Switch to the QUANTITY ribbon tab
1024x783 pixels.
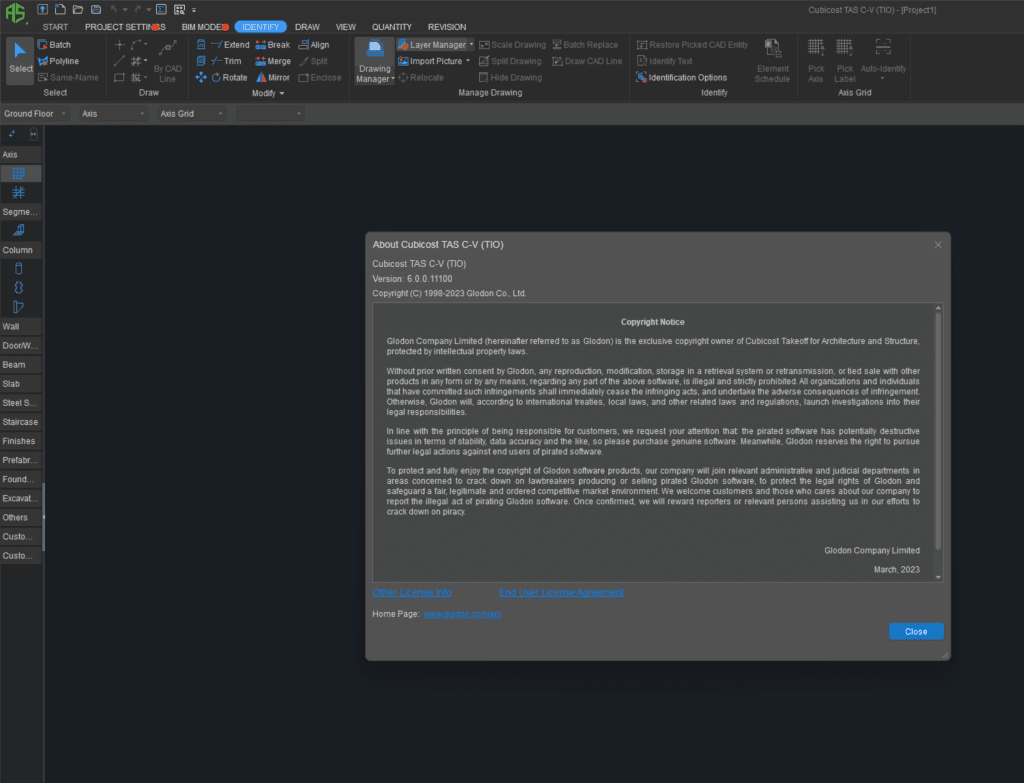point(391,27)
